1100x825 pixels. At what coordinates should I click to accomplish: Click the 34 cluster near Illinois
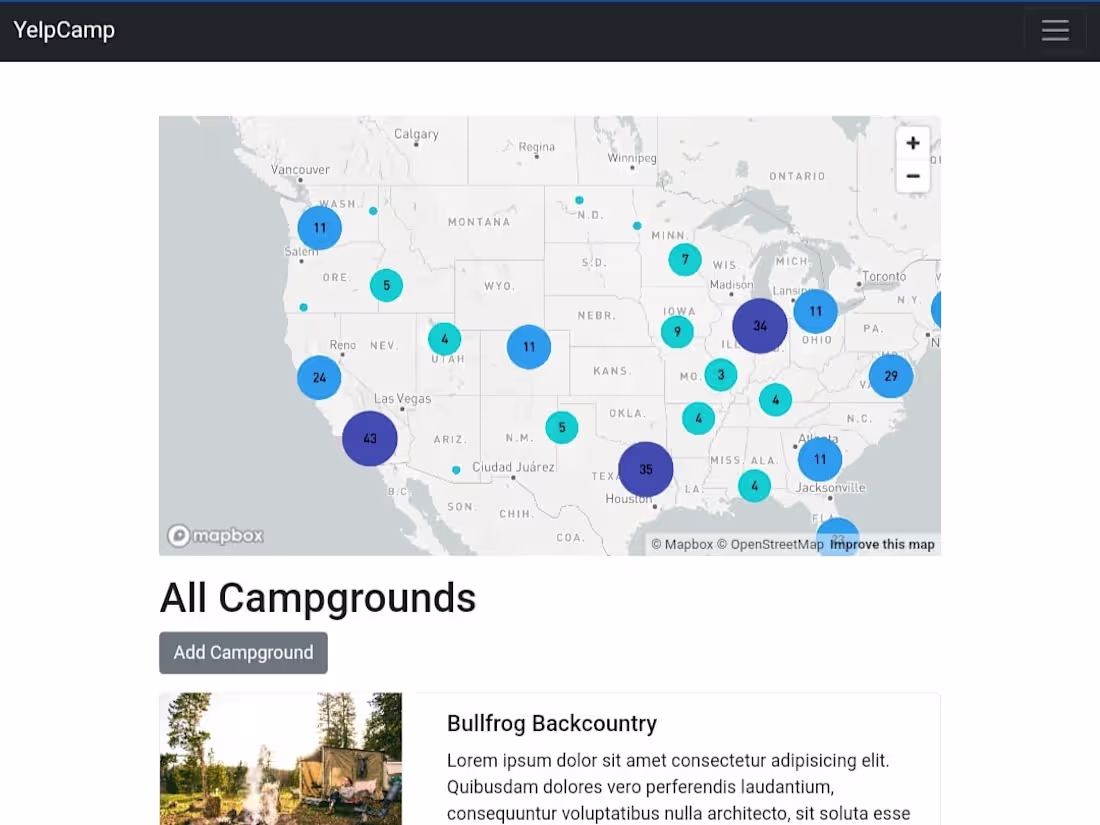click(x=760, y=325)
